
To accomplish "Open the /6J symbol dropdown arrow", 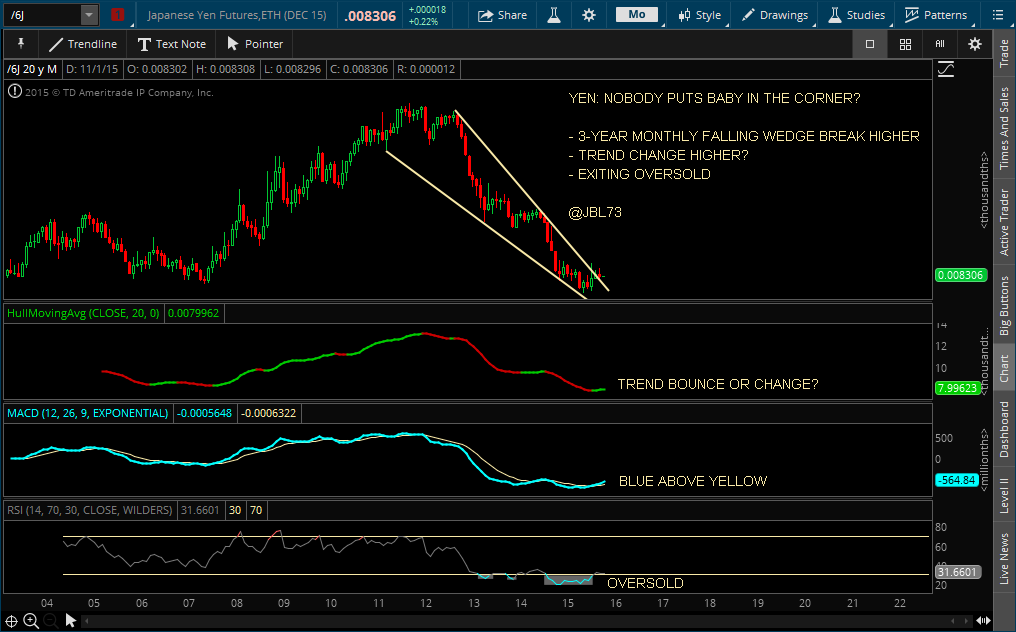I will click(89, 14).
